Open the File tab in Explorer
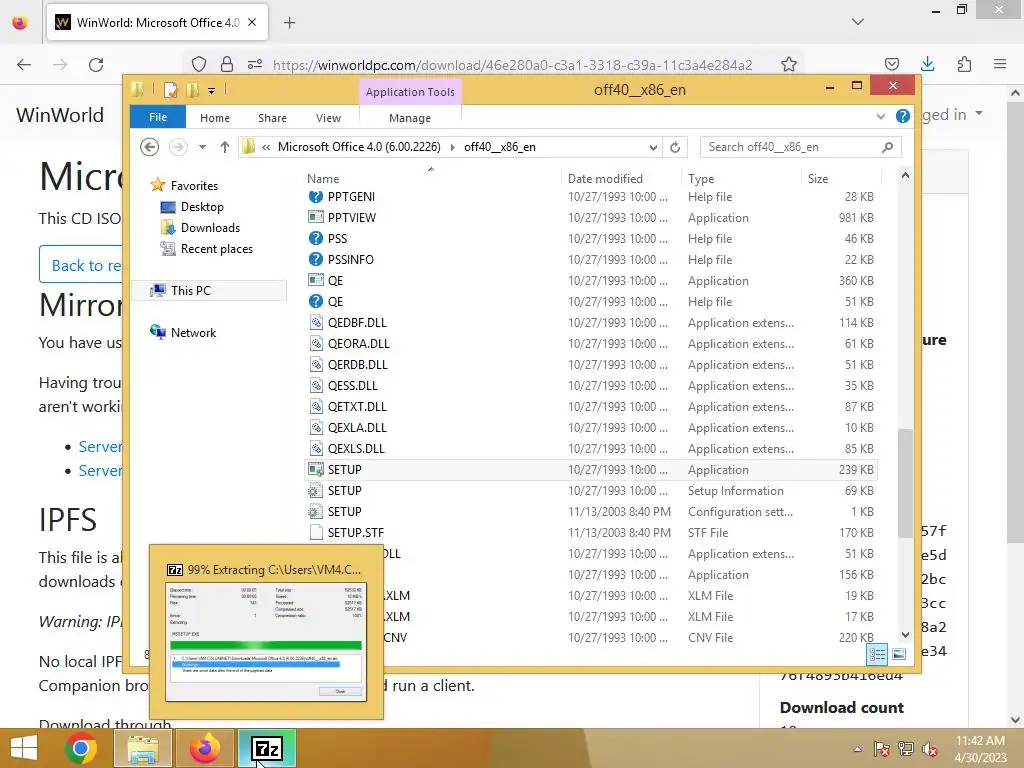The width and height of the screenshot is (1024, 768). pyautogui.click(x=157, y=117)
